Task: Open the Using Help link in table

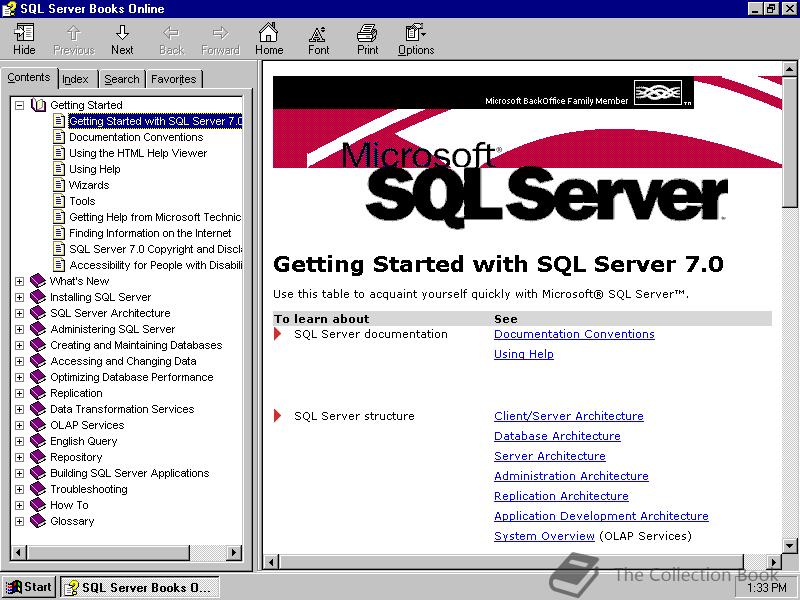Action: point(523,354)
